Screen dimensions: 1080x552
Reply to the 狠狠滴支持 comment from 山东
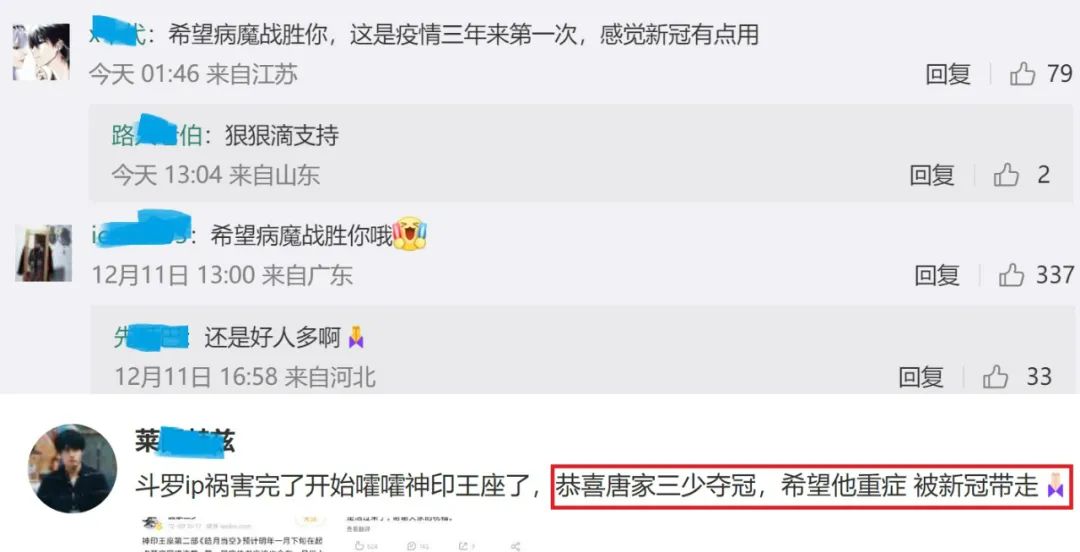pyautogui.click(x=932, y=175)
